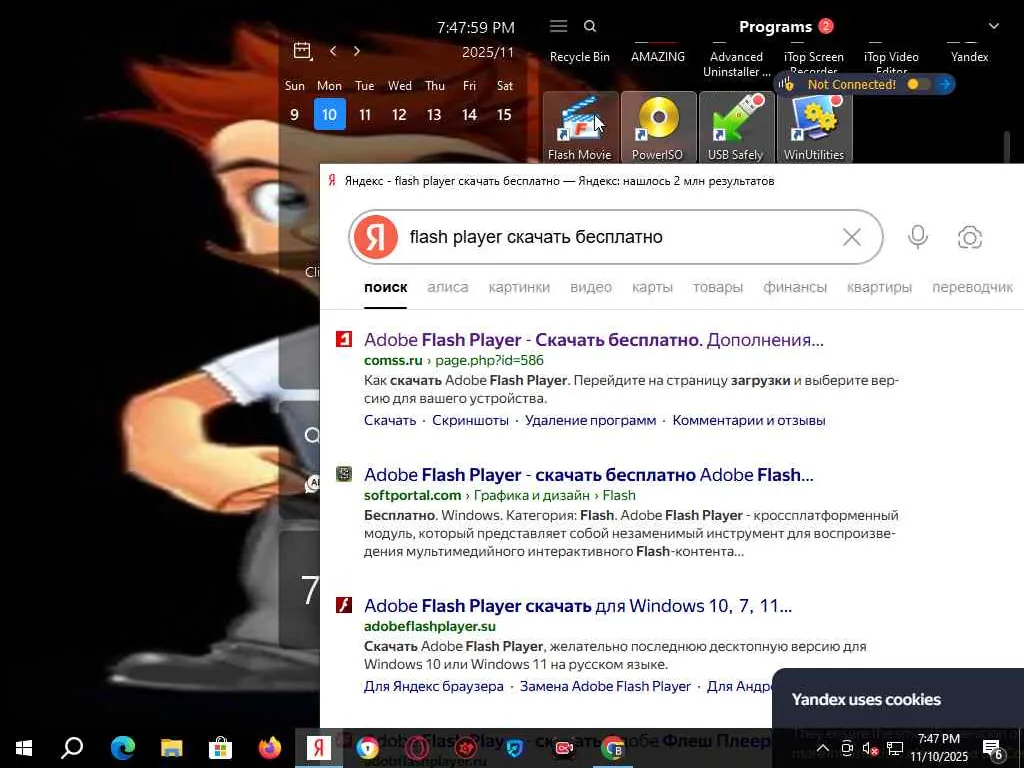
Task: Click the Programs heading
Action: coord(775,27)
